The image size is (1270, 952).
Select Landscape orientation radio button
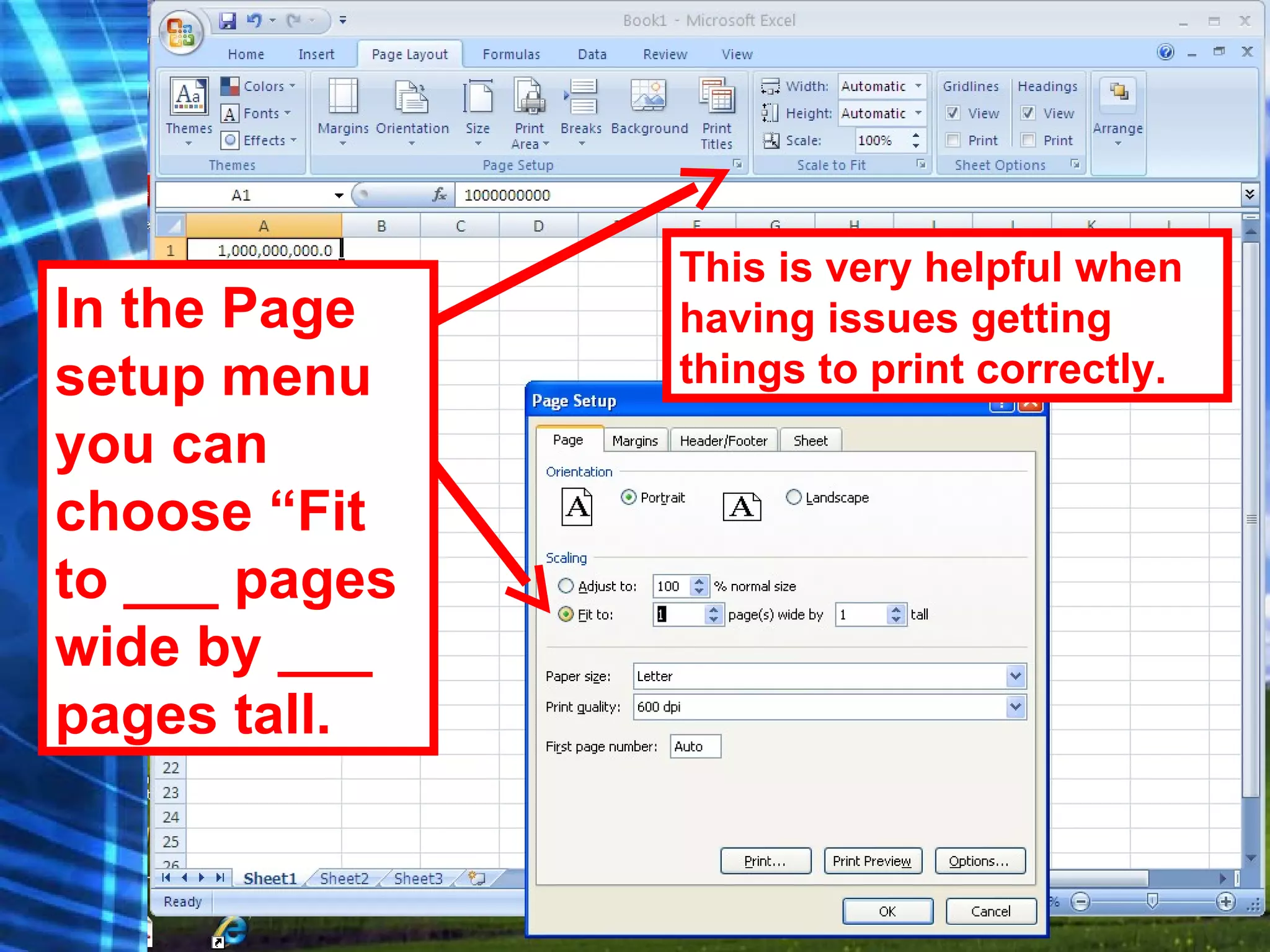point(794,497)
